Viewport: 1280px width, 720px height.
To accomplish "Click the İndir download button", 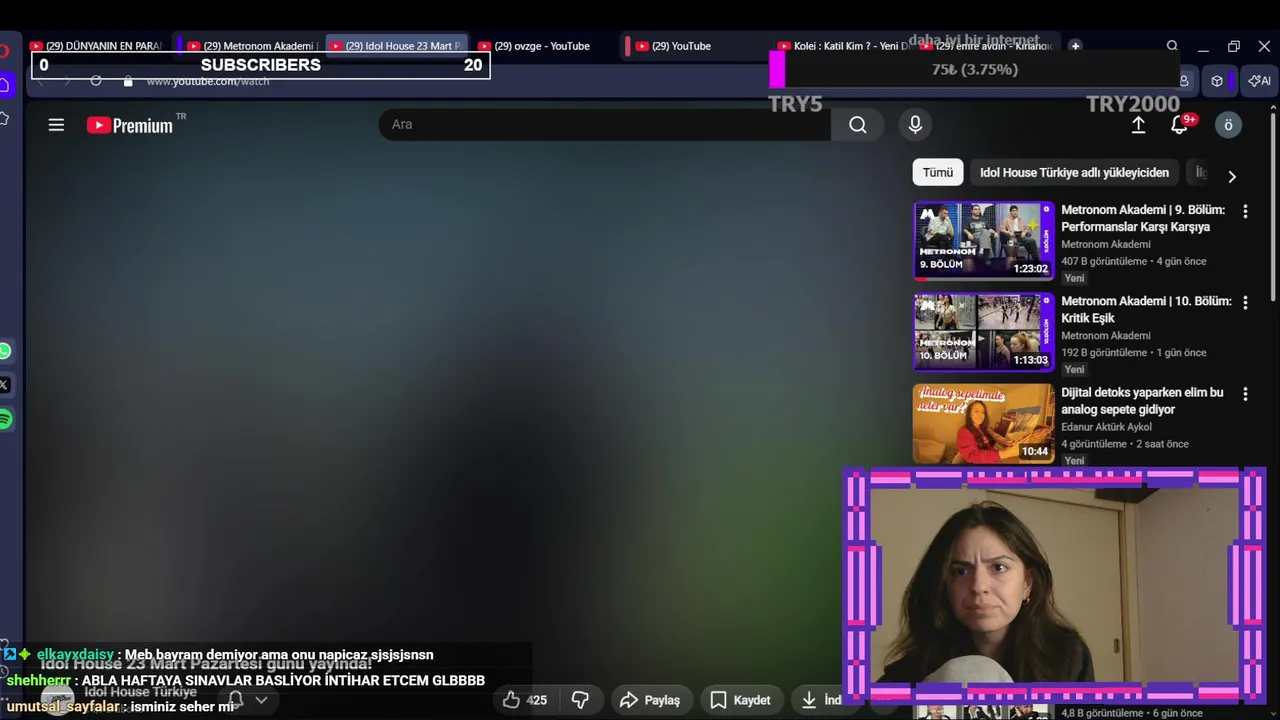I will pyautogui.click(x=820, y=700).
